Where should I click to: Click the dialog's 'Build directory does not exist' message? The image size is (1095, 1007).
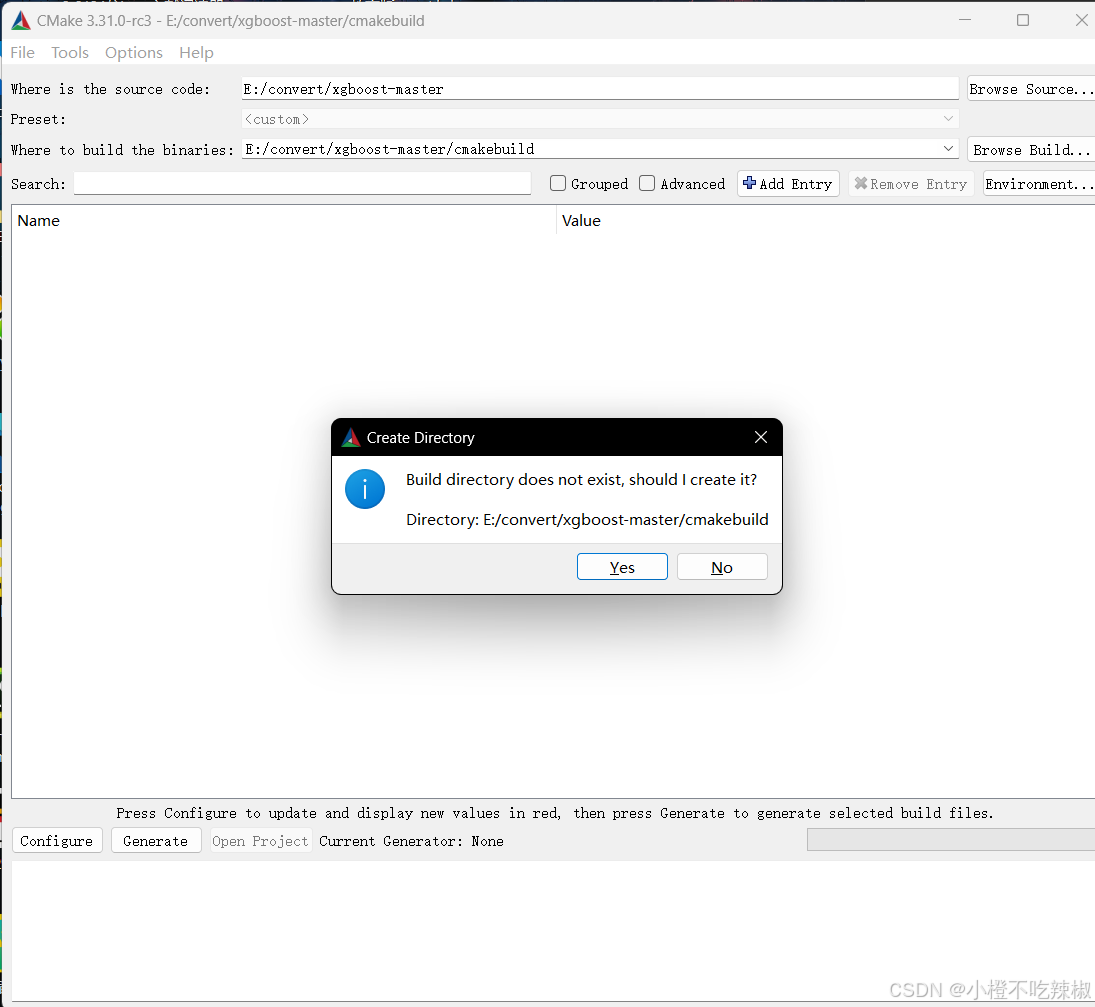[x=581, y=480]
